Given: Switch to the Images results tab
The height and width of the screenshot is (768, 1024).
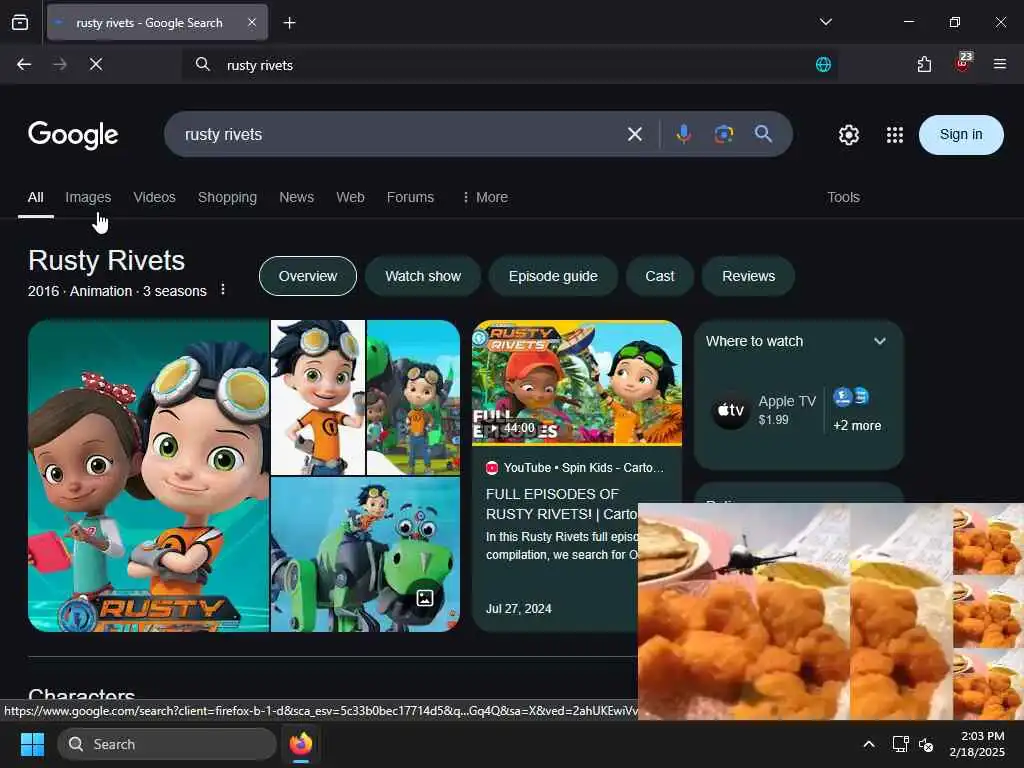Looking at the screenshot, I should 88,197.
